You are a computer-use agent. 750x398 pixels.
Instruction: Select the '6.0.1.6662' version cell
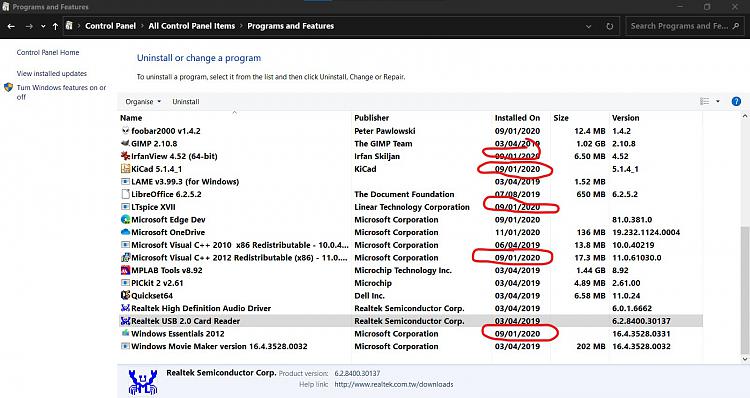point(632,308)
